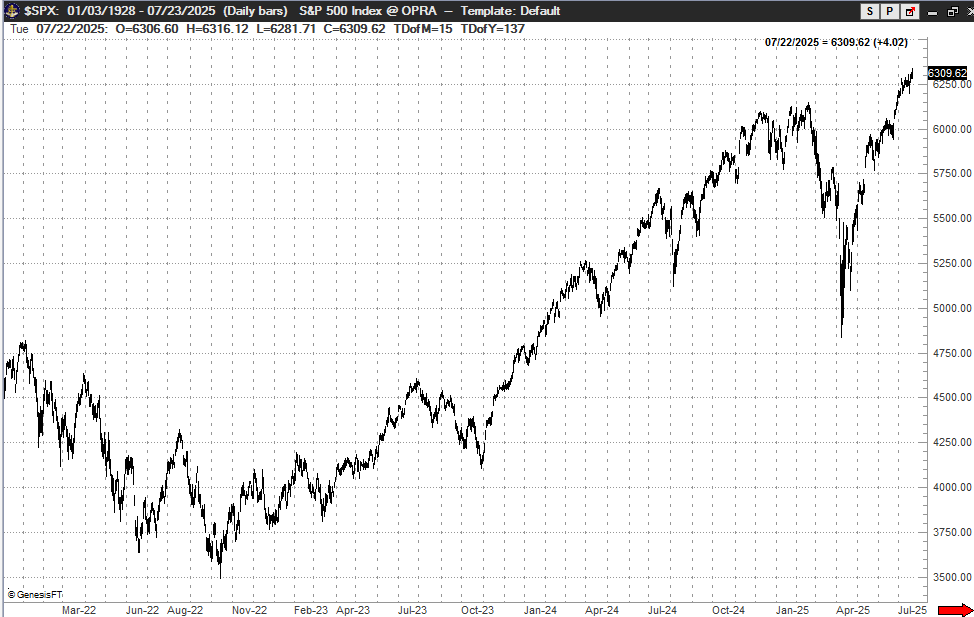Click the 07/22/2025 = 6309.62 data label
This screenshot has width=974, height=617.
tap(835, 42)
